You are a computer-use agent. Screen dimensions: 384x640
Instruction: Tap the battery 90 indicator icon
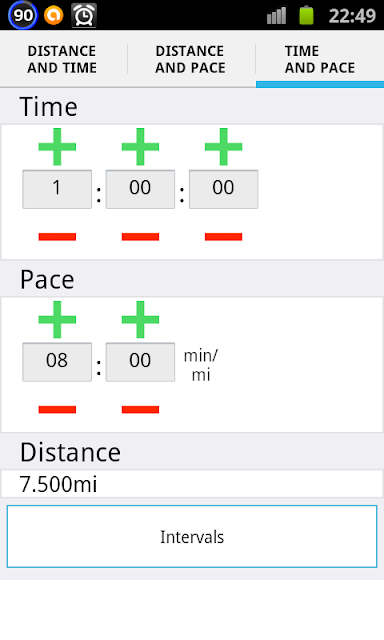click(x=22, y=16)
